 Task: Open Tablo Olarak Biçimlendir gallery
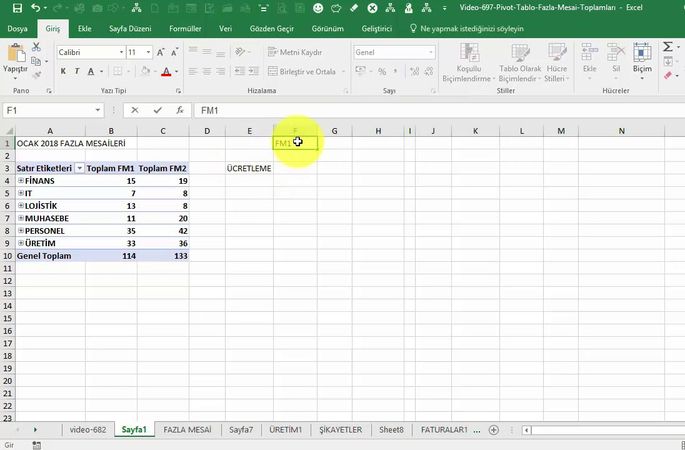pyautogui.click(x=520, y=62)
